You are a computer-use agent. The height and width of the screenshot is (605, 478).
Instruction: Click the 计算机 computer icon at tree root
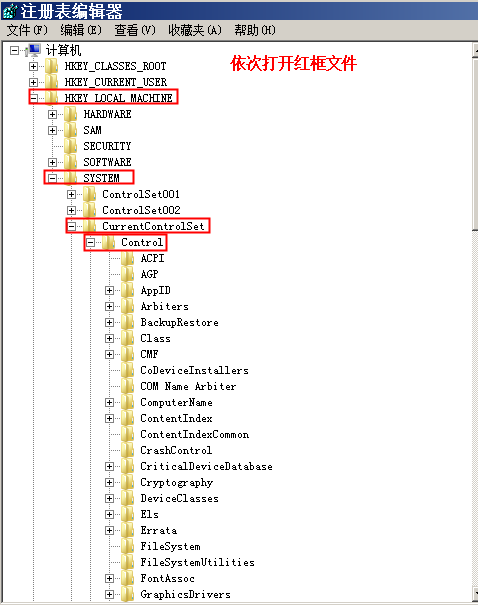pos(34,50)
